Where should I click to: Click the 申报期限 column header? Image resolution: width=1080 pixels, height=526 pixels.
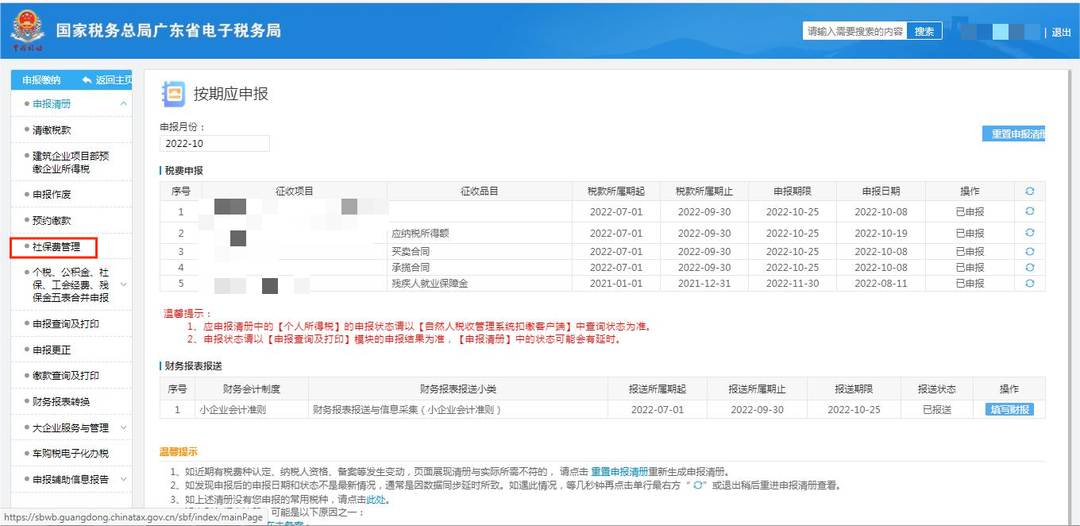point(792,191)
